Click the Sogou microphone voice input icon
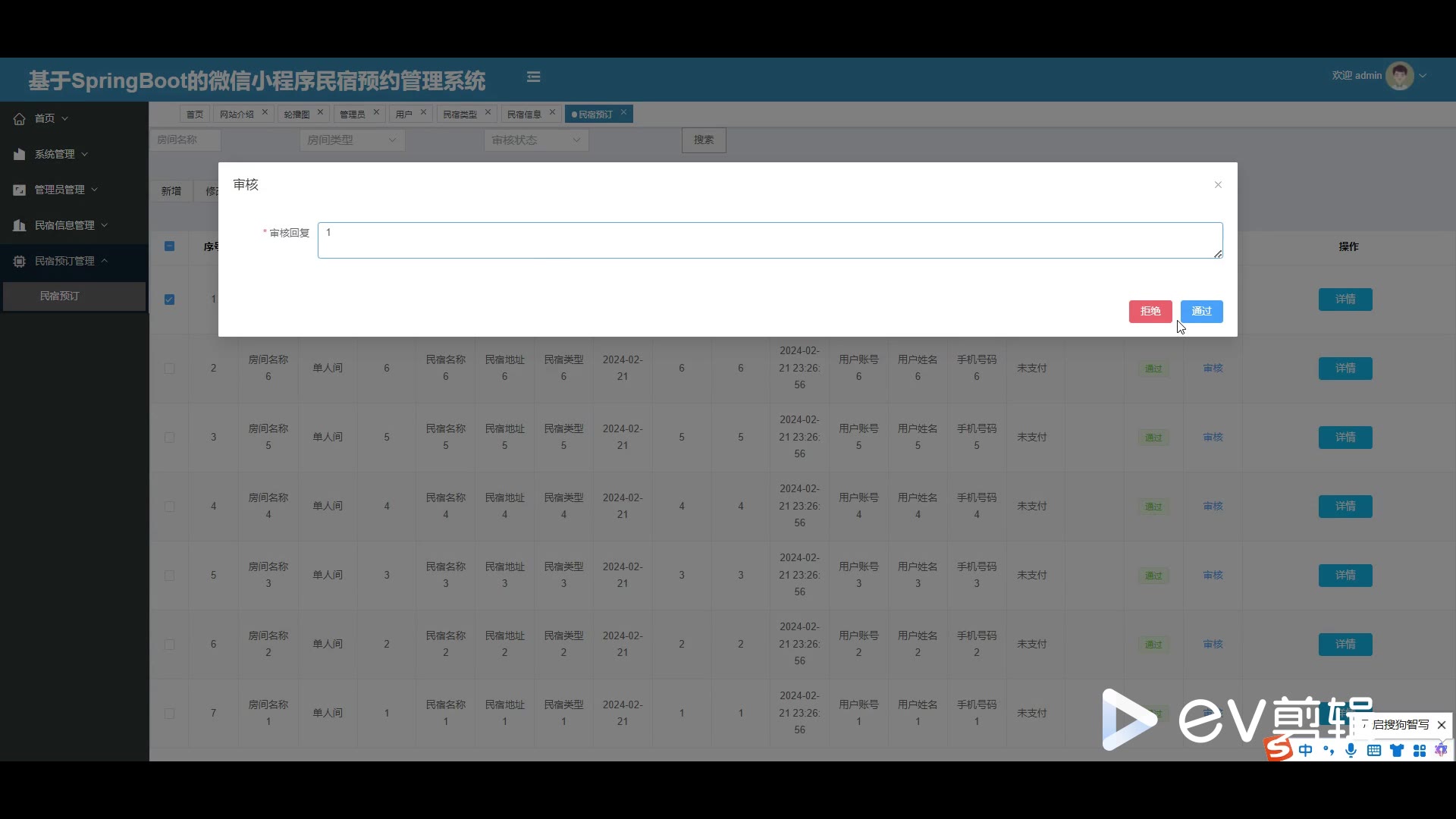This screenshot has height=819, width=1456. 1351,750
